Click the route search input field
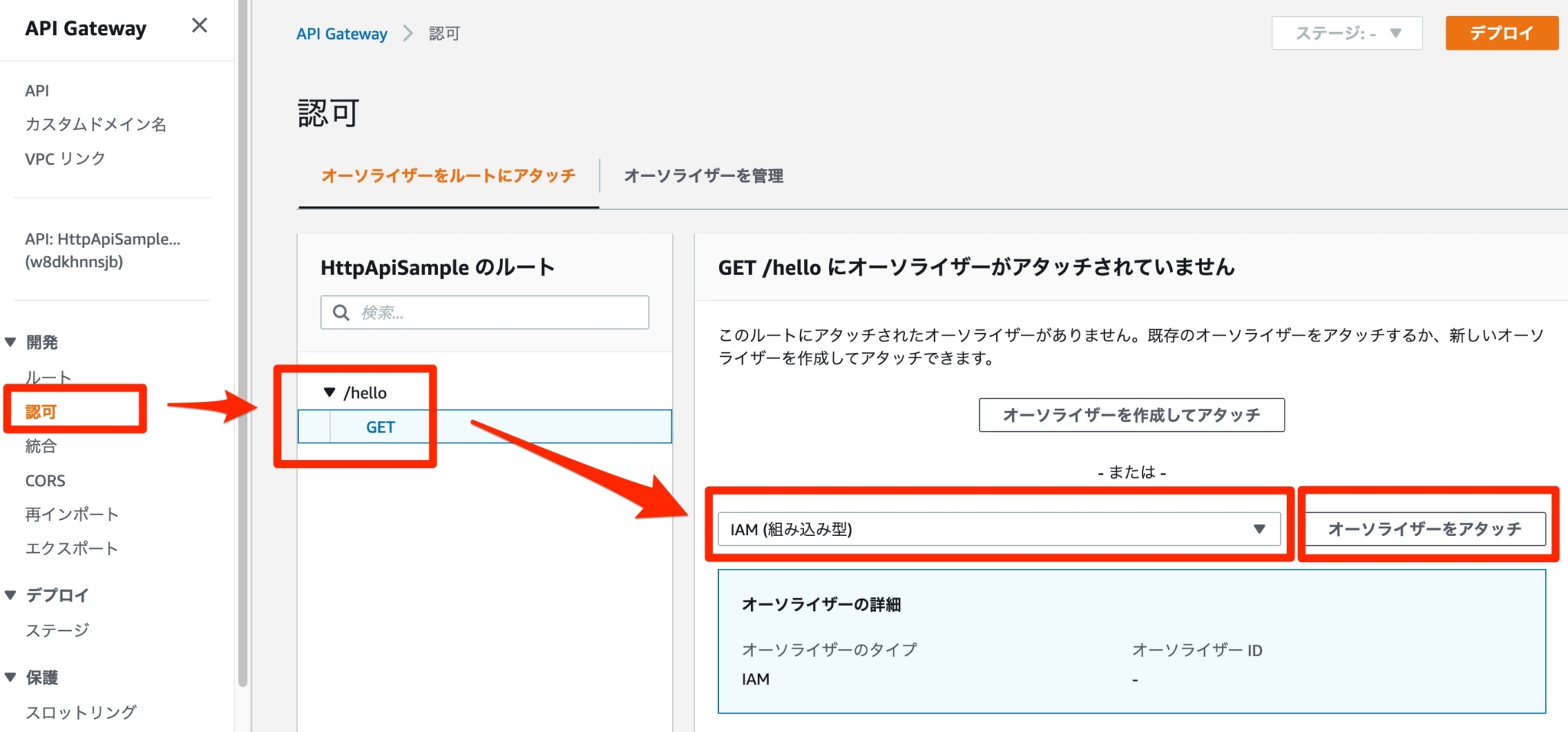The image size is (1568, 732). click(484, 312)
